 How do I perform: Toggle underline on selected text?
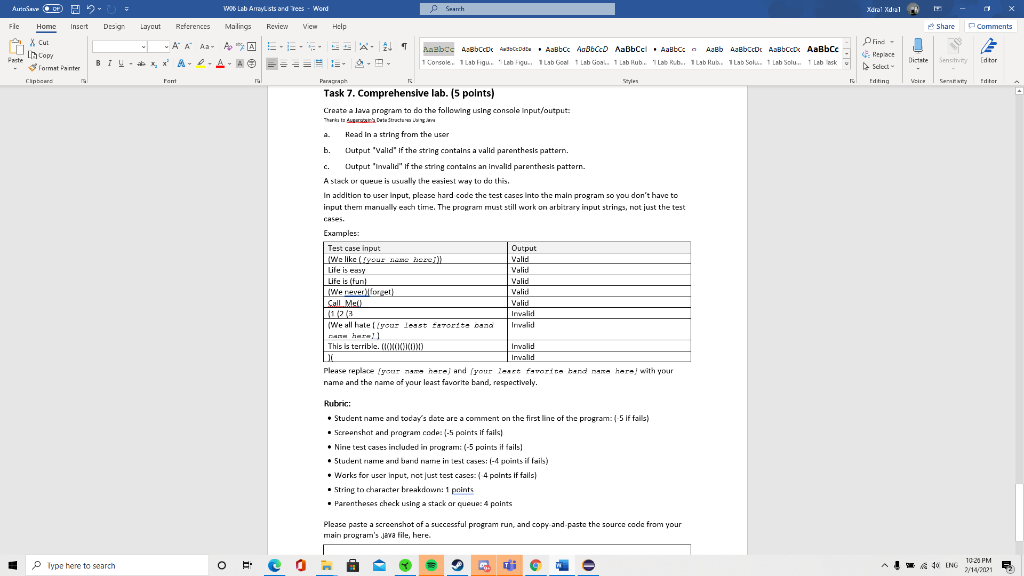click(x=120, y=62)
